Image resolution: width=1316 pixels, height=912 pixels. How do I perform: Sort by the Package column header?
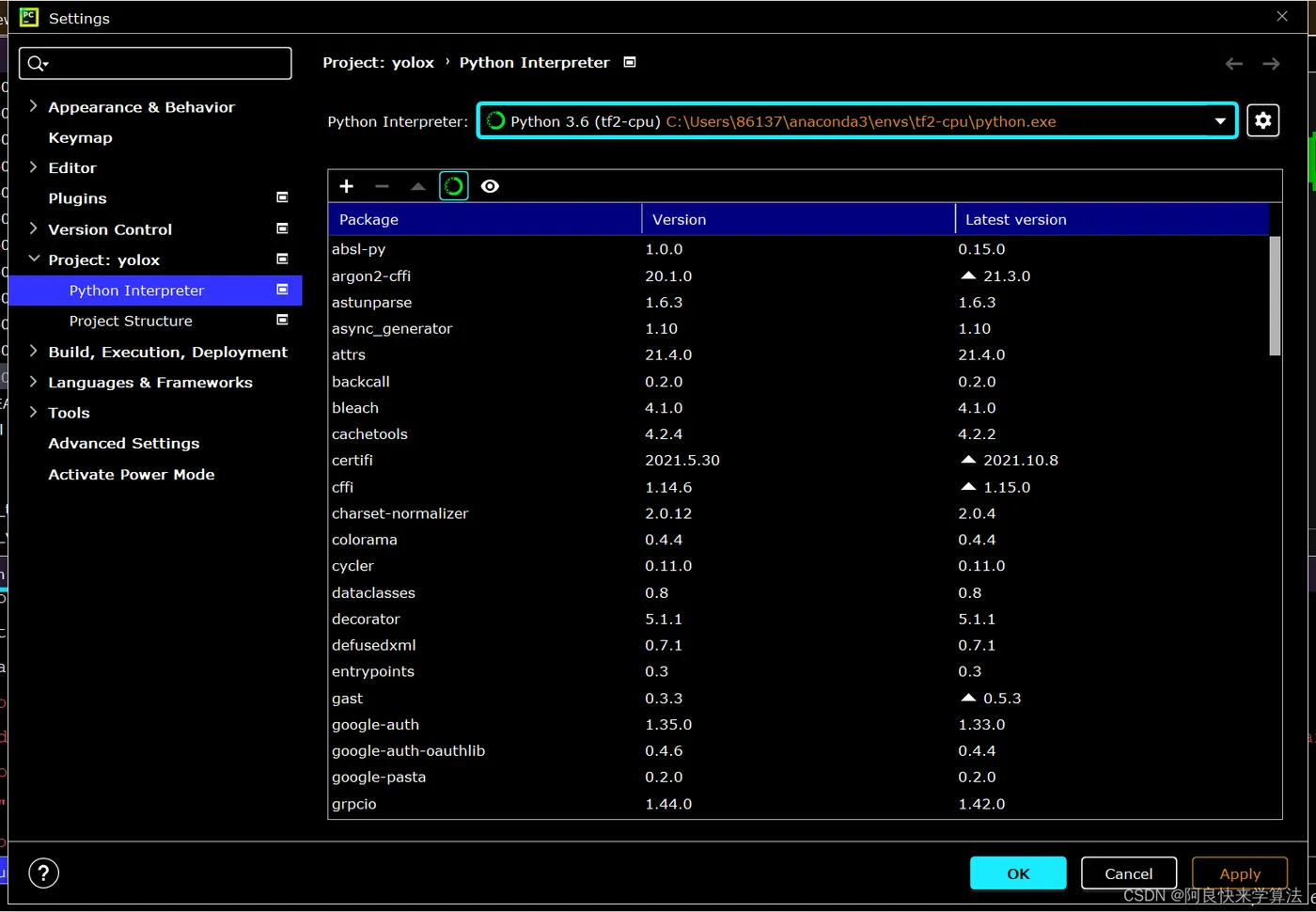484,219
